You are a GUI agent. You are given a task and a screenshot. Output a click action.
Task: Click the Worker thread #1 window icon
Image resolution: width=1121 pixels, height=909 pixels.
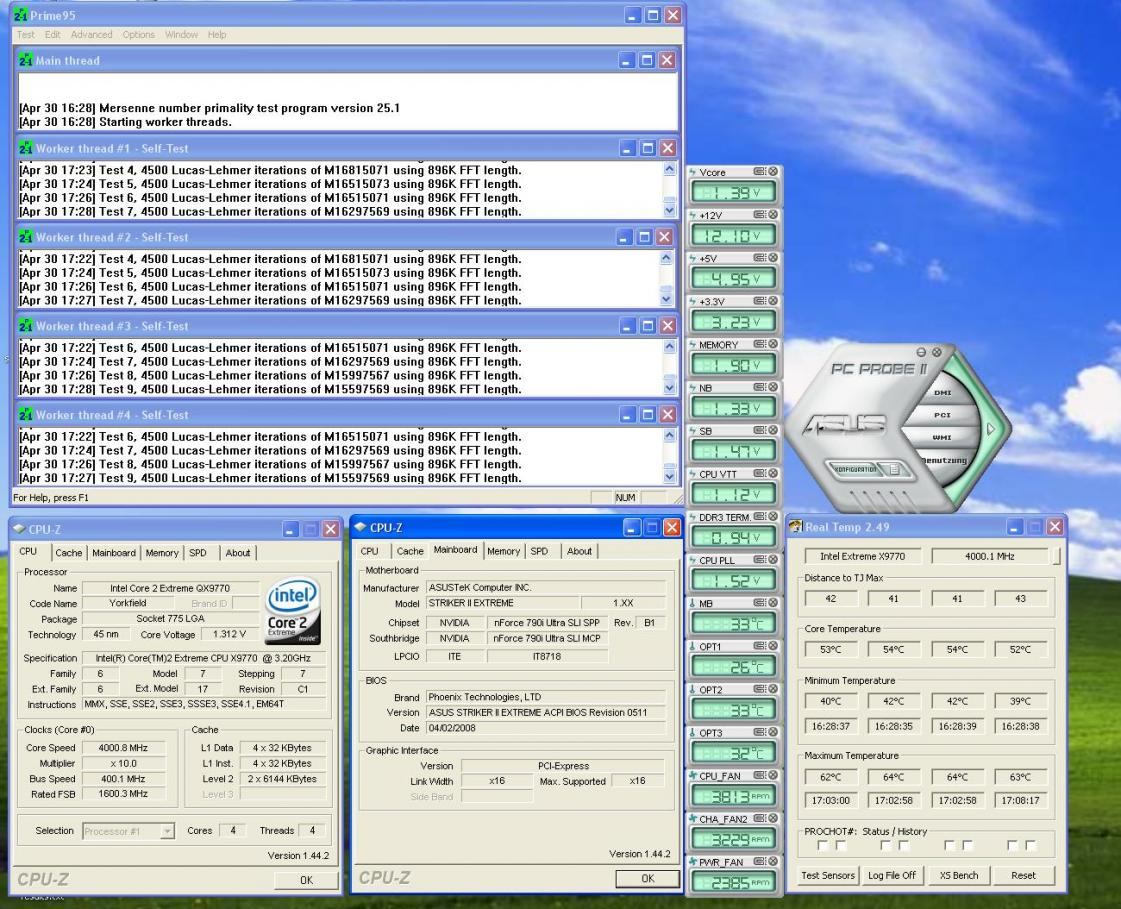coord(26,148)
